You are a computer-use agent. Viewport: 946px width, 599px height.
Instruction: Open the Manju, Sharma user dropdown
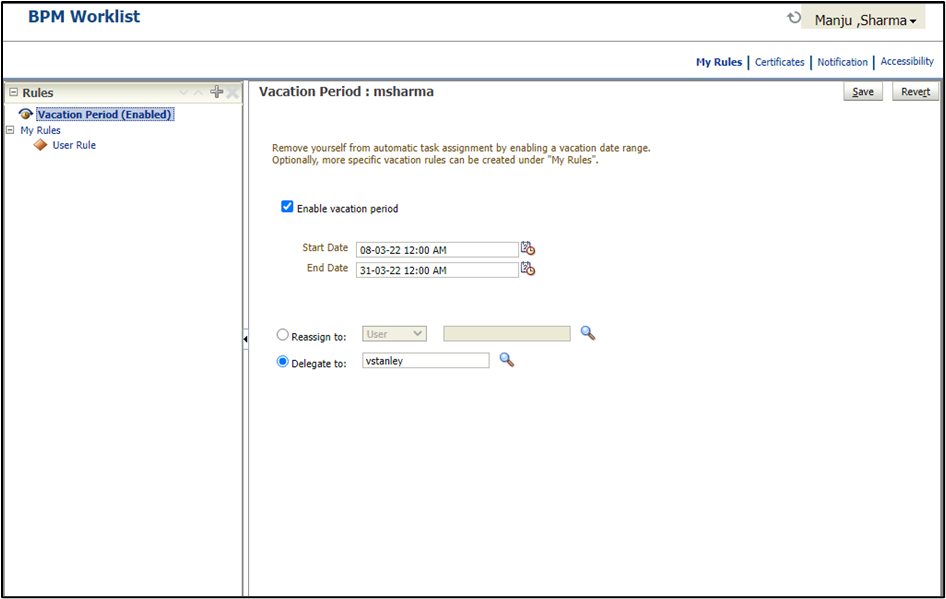[x=864, y=20]
